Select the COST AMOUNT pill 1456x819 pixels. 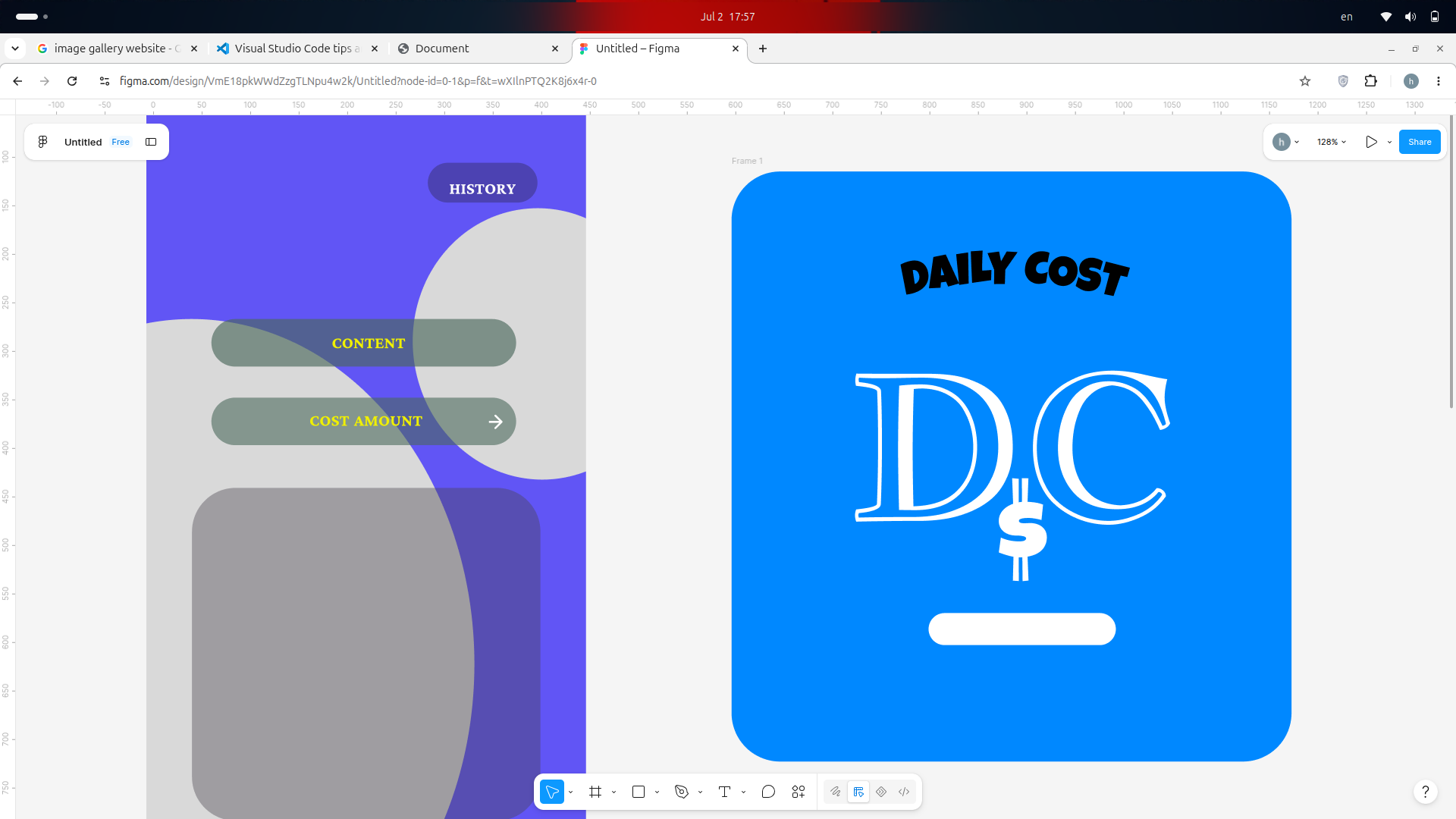pyautogui.click(x=364, y=422)
